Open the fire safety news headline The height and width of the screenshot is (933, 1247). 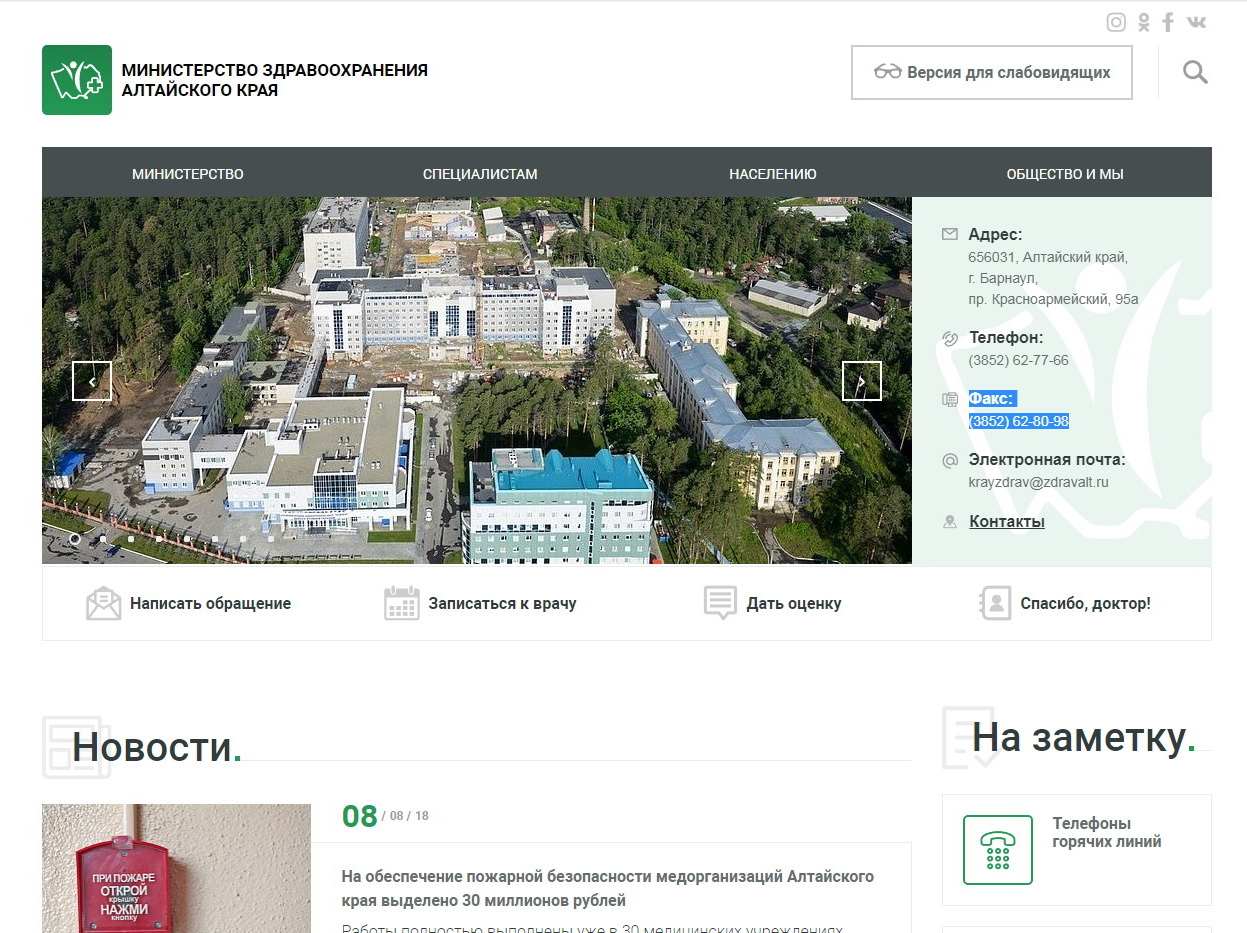[608, 889]
